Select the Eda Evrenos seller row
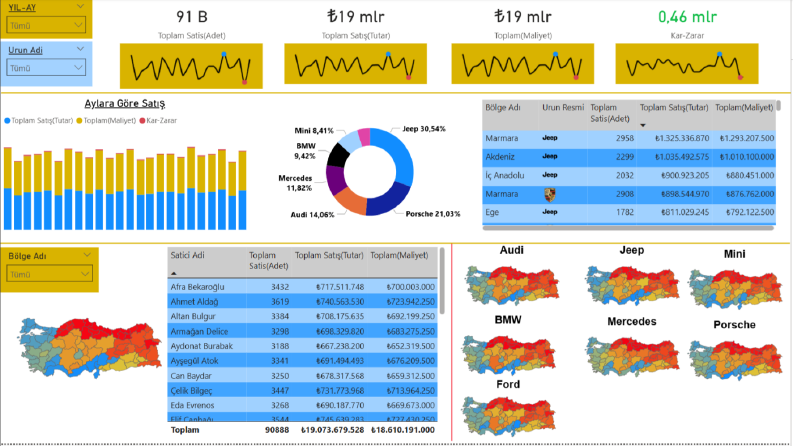The image size is (793, 446). 302,405
